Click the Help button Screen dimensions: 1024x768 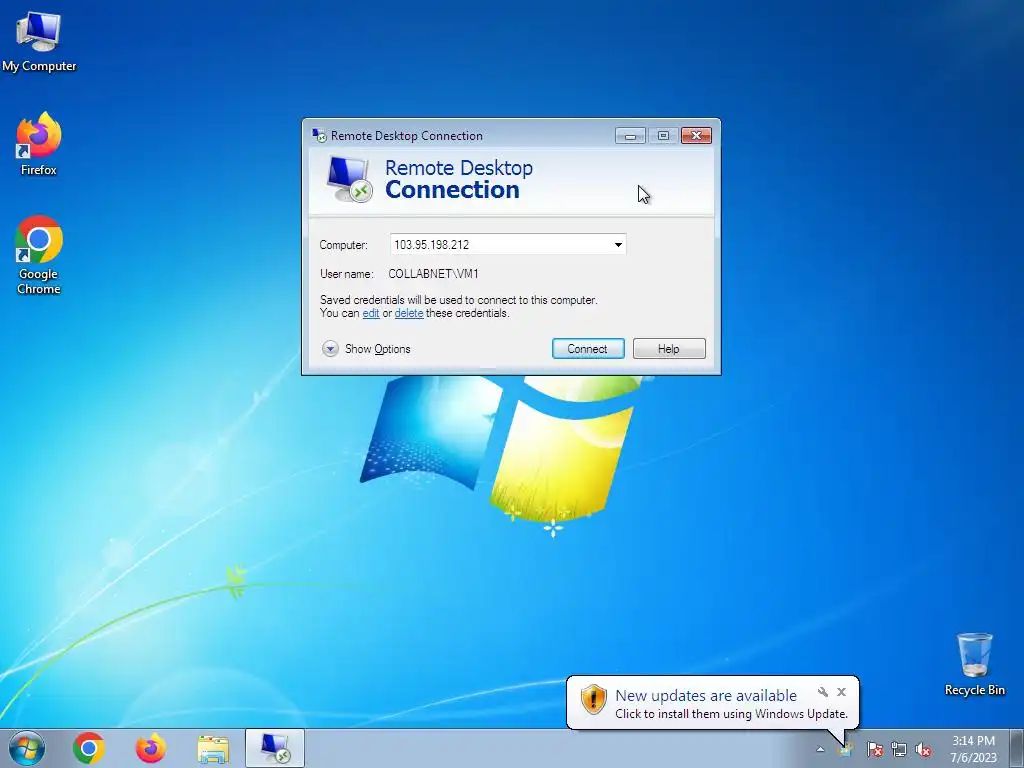click(x=669, y=349)
